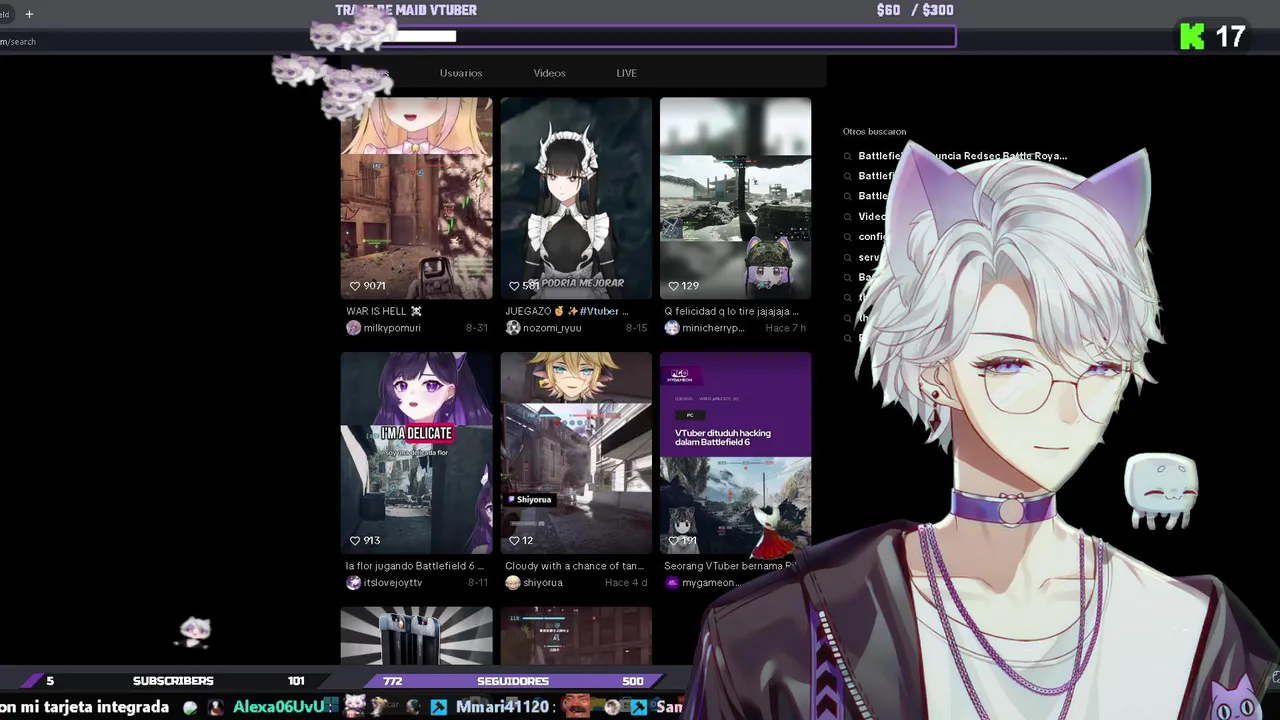
Task: Select the 'Redsec Battle Roya...' search suggestion
Action: tap(962, 156)
